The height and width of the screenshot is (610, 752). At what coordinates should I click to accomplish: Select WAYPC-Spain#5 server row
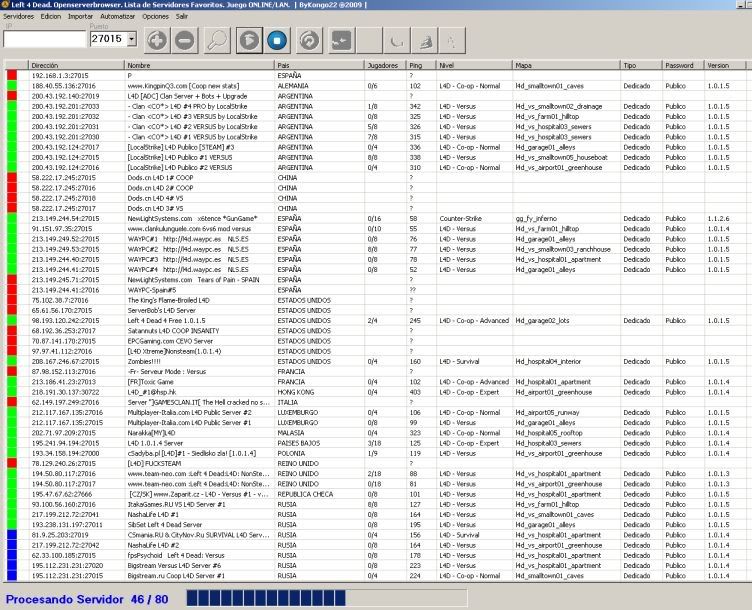376,290
